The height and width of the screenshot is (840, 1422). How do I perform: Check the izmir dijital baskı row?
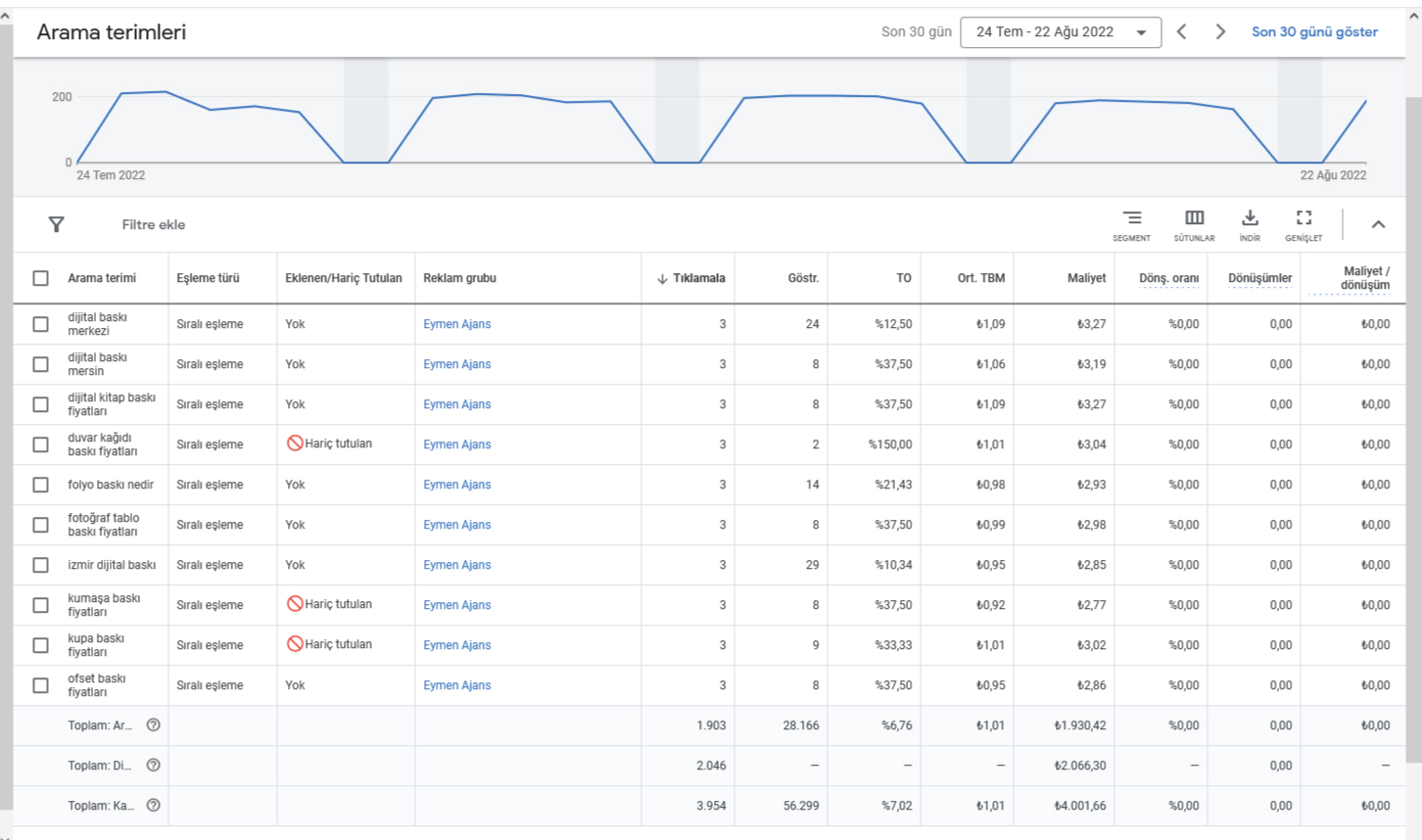40,565
